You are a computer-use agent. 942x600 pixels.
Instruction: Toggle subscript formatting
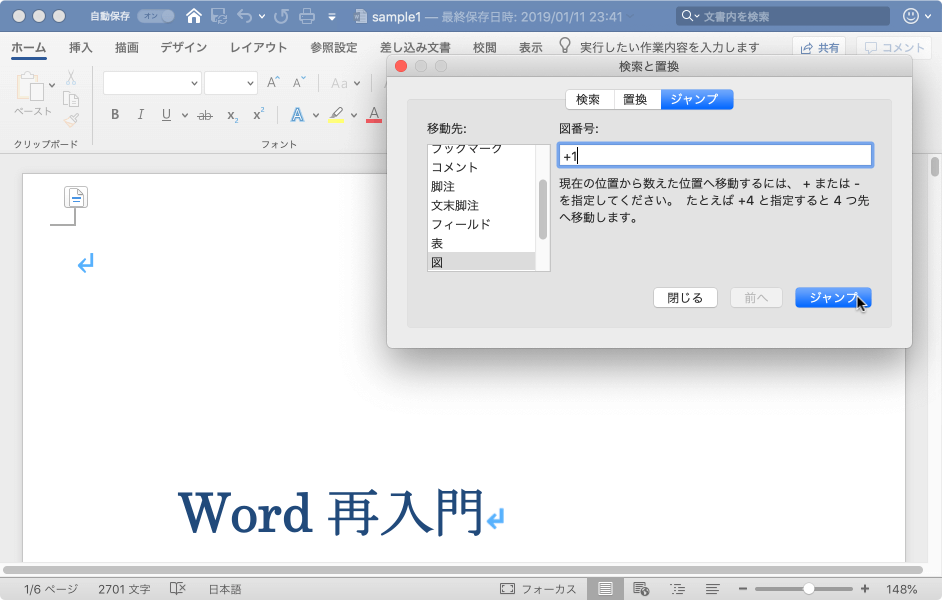pos(232,115)
